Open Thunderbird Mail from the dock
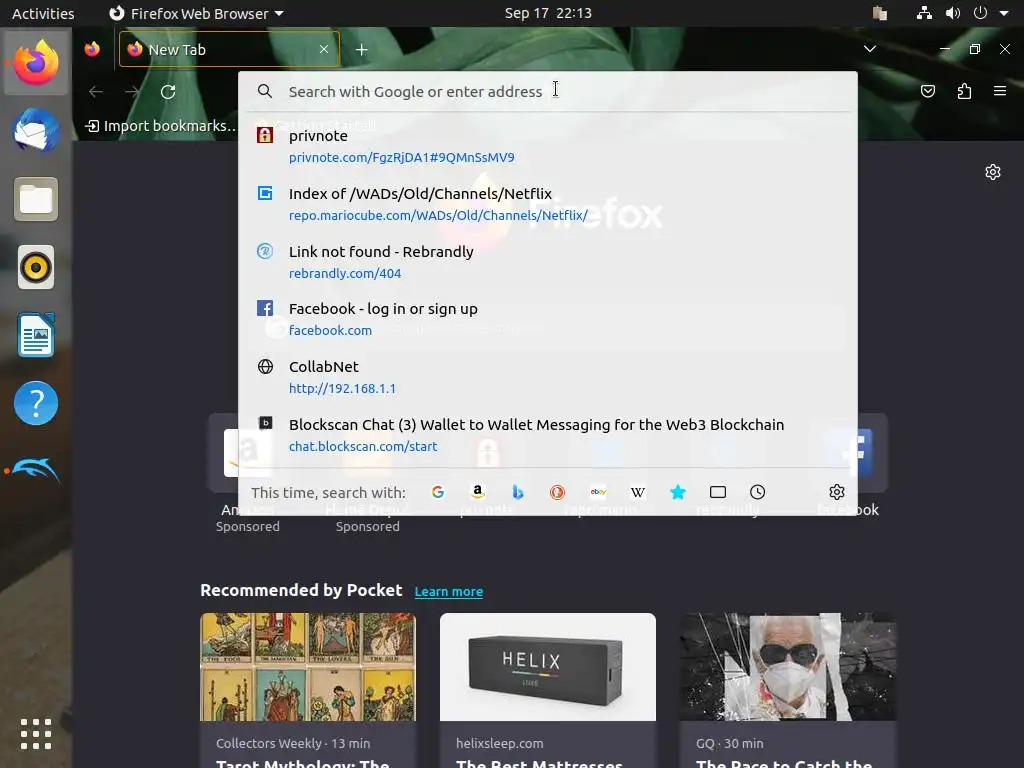1024x768 pixels. point(36,131)
